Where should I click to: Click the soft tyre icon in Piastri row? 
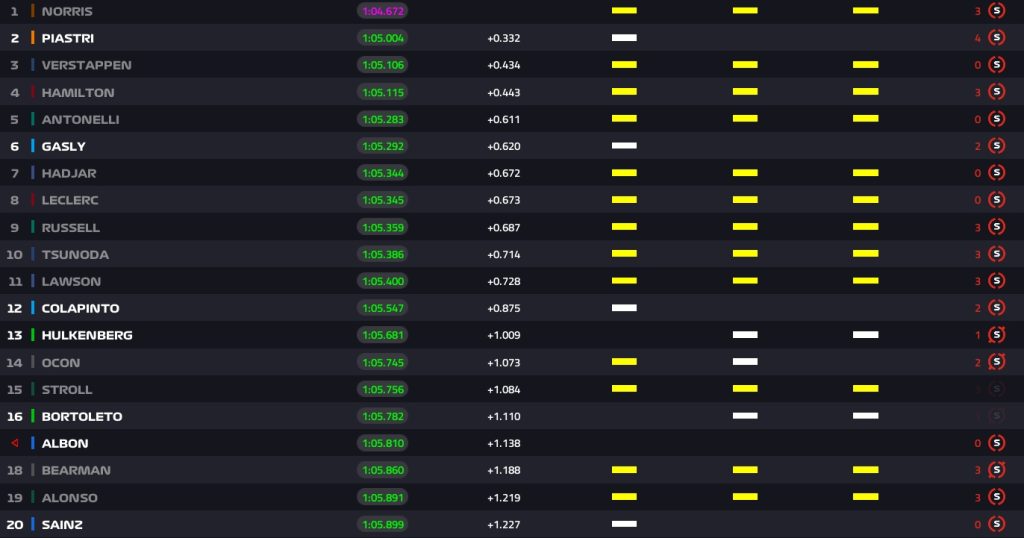click(x=996, y=38)
